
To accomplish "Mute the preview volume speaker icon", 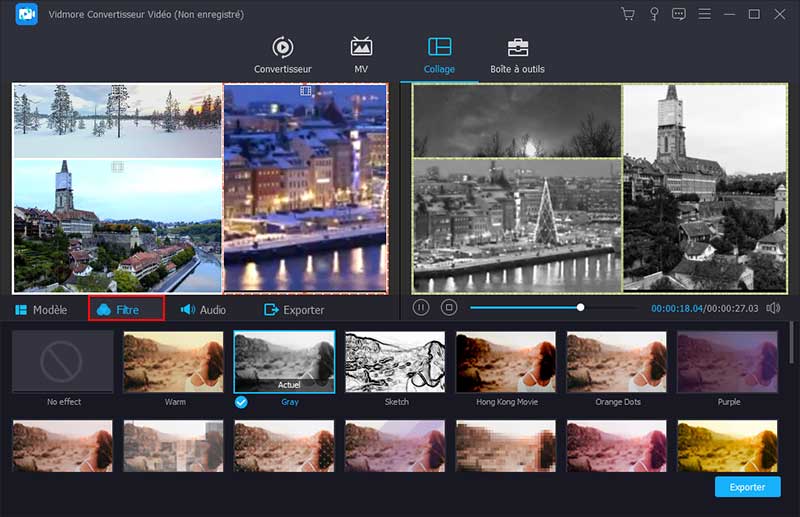I will coord(773,308).
